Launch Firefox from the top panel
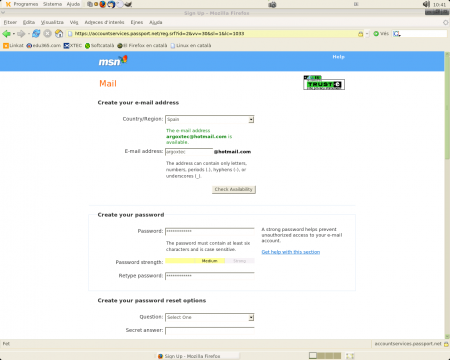 click(103, 4)
